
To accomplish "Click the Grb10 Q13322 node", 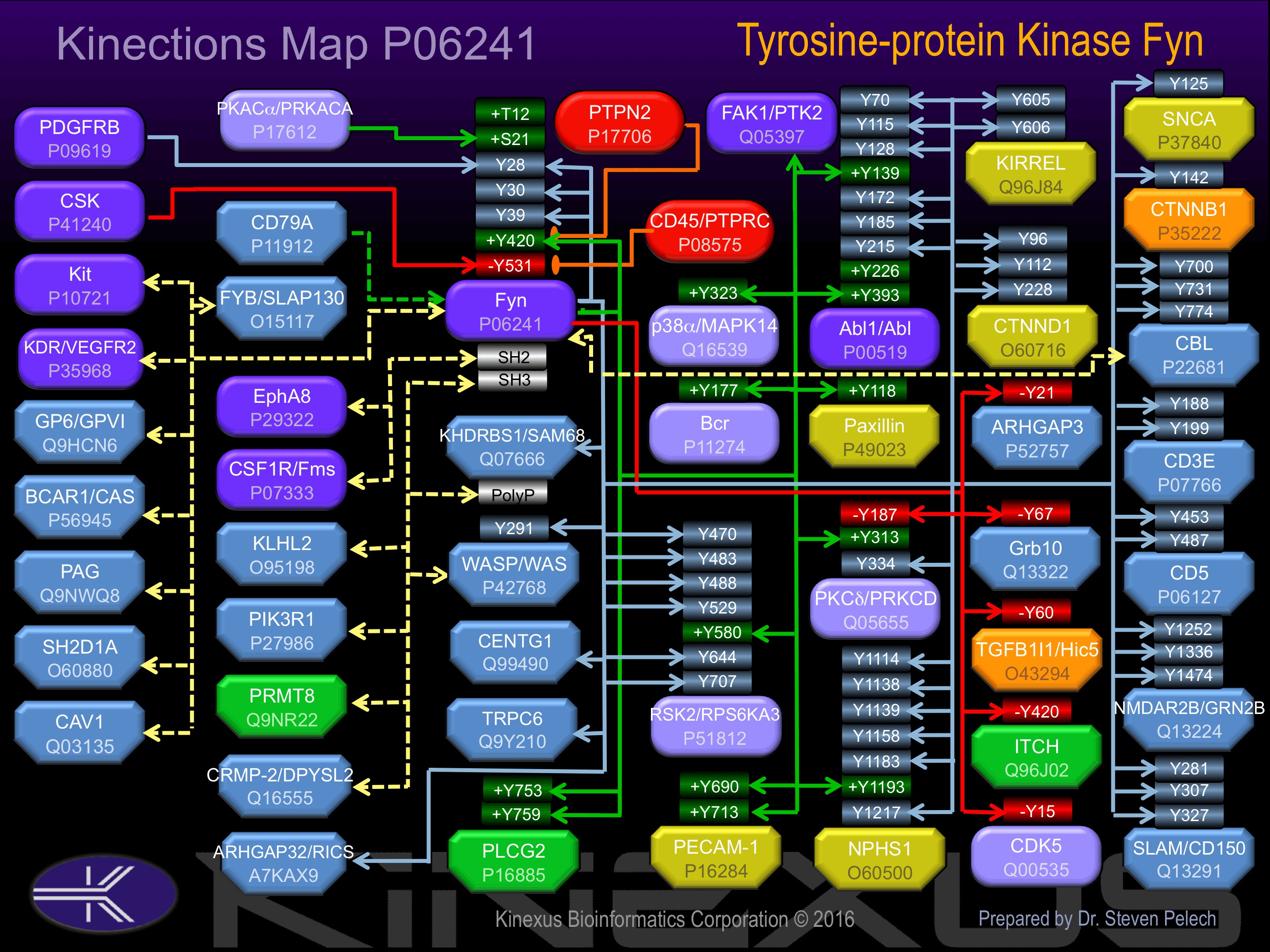I will (x=1035, y=559).
